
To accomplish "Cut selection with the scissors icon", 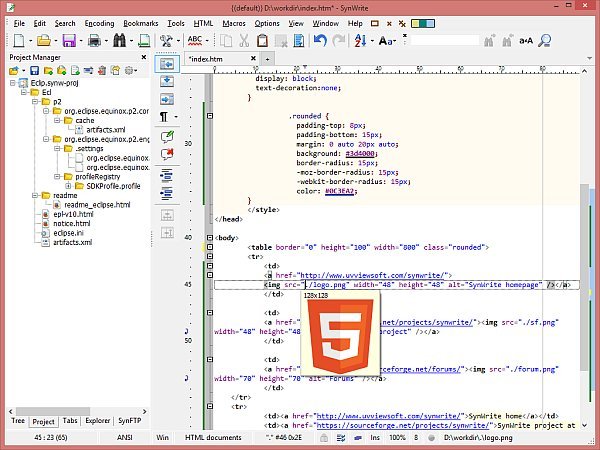I will [244, 40].
